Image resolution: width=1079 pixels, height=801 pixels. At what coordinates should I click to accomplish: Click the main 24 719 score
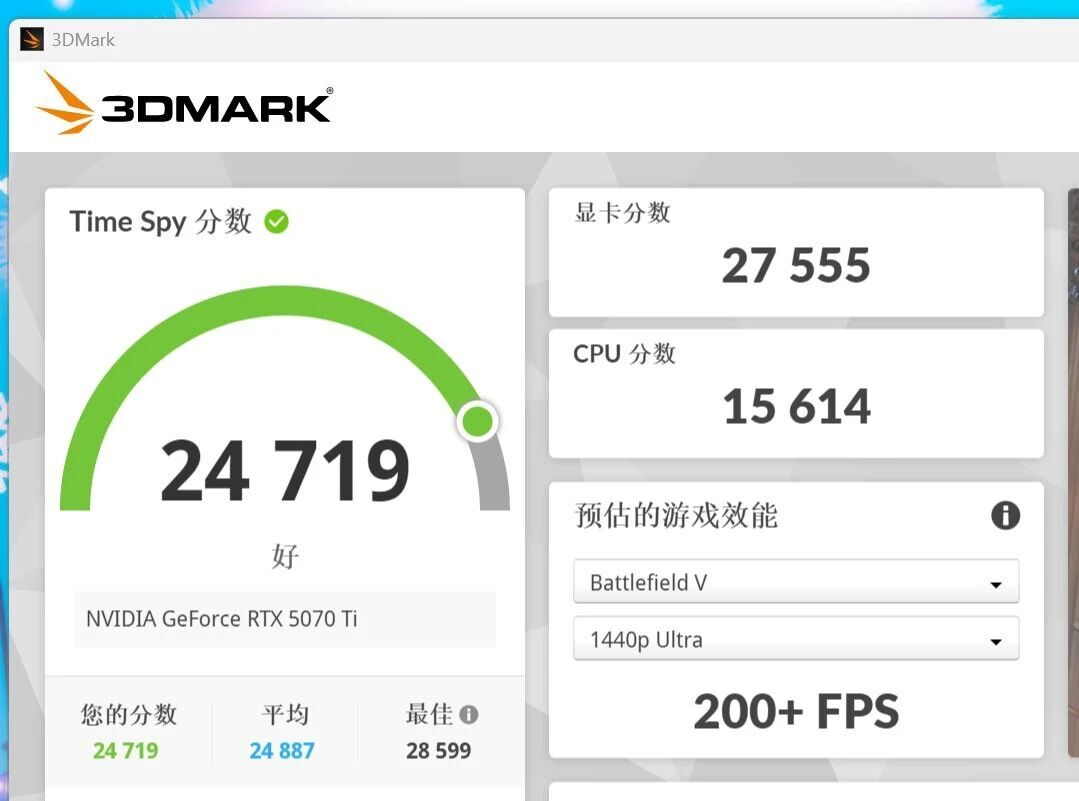click(x=285, y=471)
